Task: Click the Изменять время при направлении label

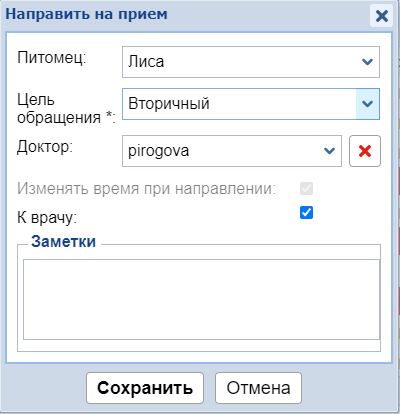Action: coord(146,189)
